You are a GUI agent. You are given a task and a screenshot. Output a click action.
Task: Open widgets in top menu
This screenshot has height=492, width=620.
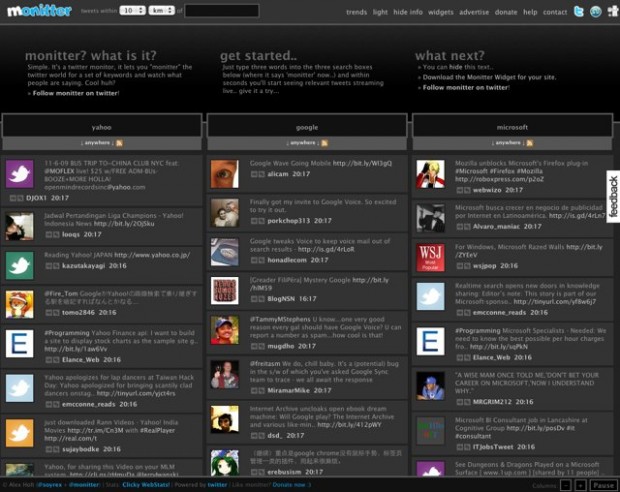[440, 12]
